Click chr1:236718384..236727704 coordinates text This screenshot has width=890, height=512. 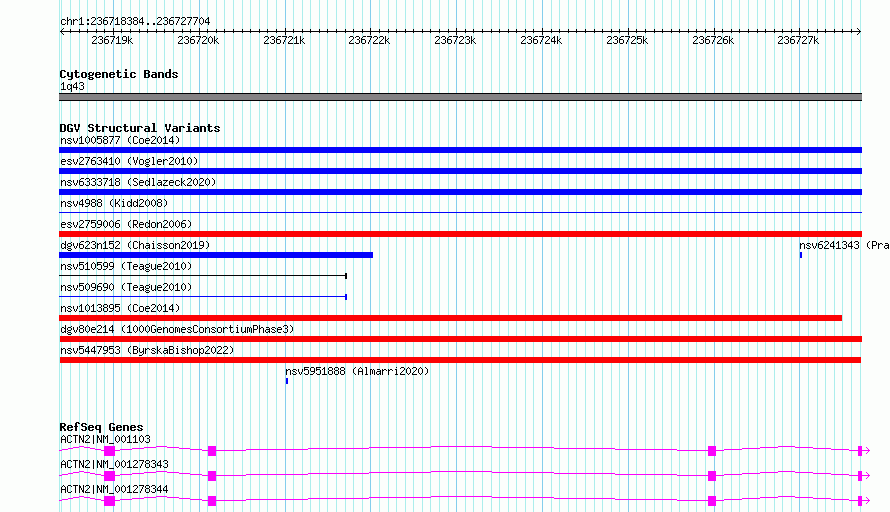[135, 21]
